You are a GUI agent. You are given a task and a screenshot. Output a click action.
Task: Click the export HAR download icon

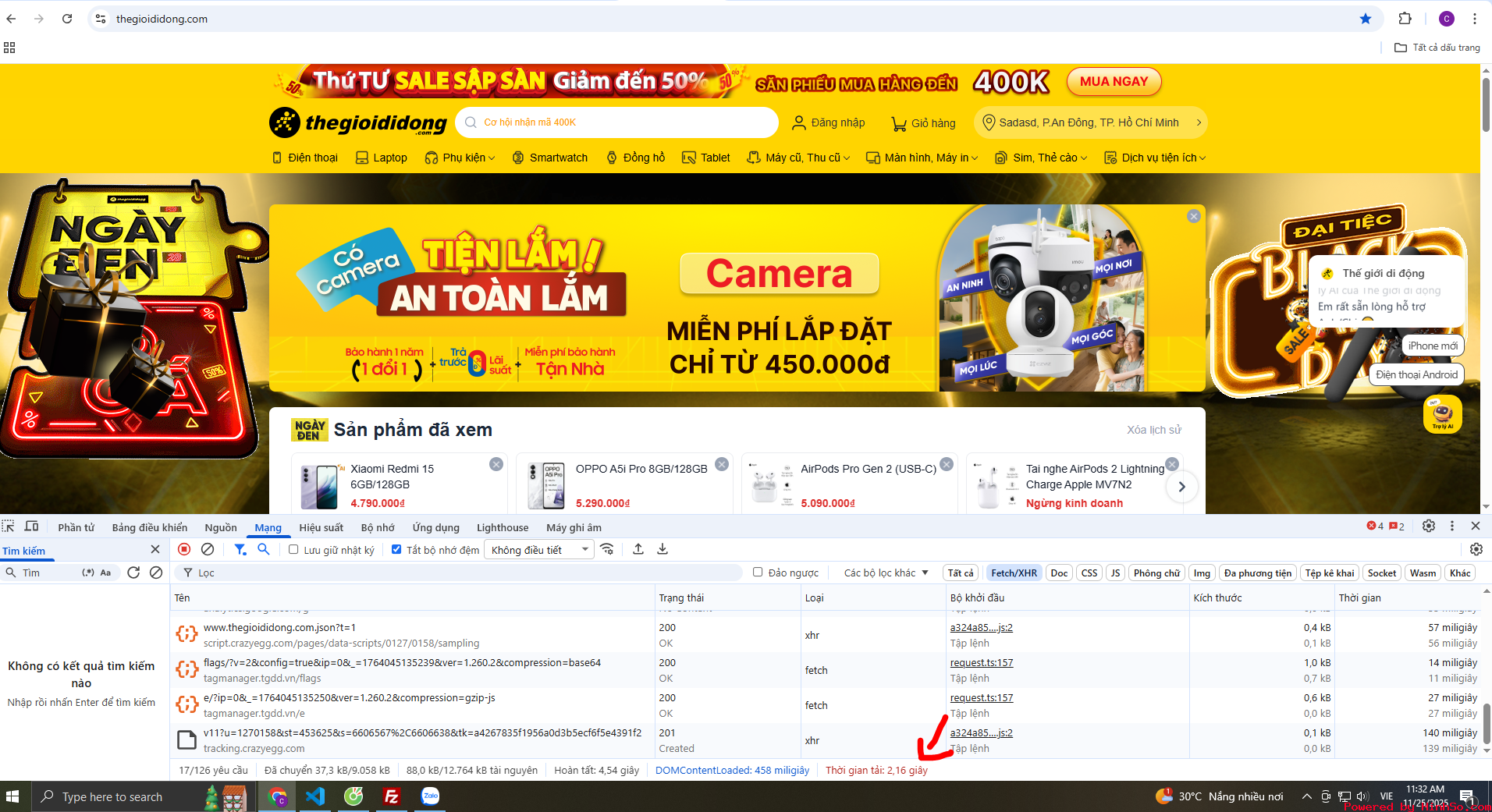[x=663, y=549]
